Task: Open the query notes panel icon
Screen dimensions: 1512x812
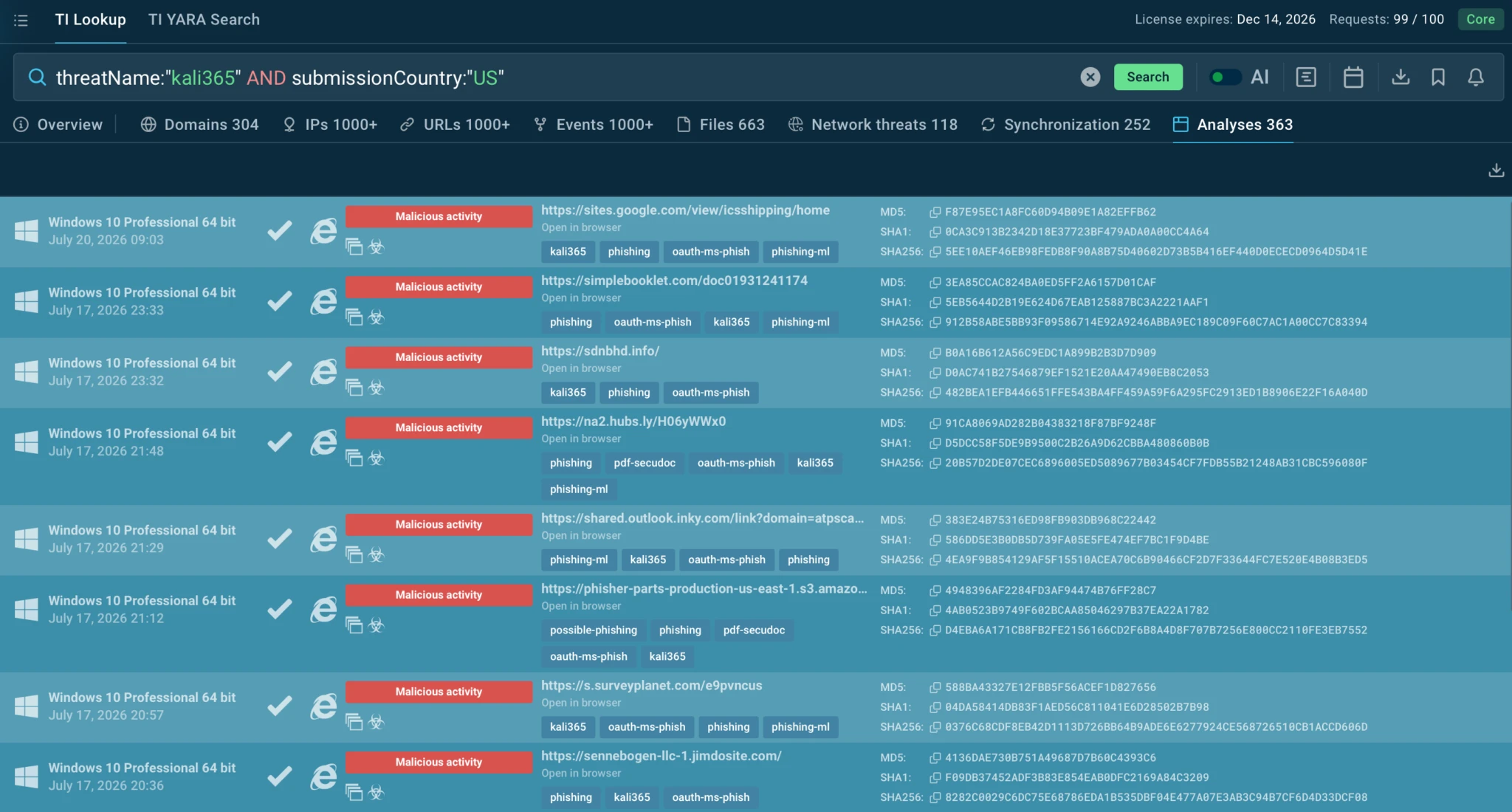Action: tap(1305, 77)
